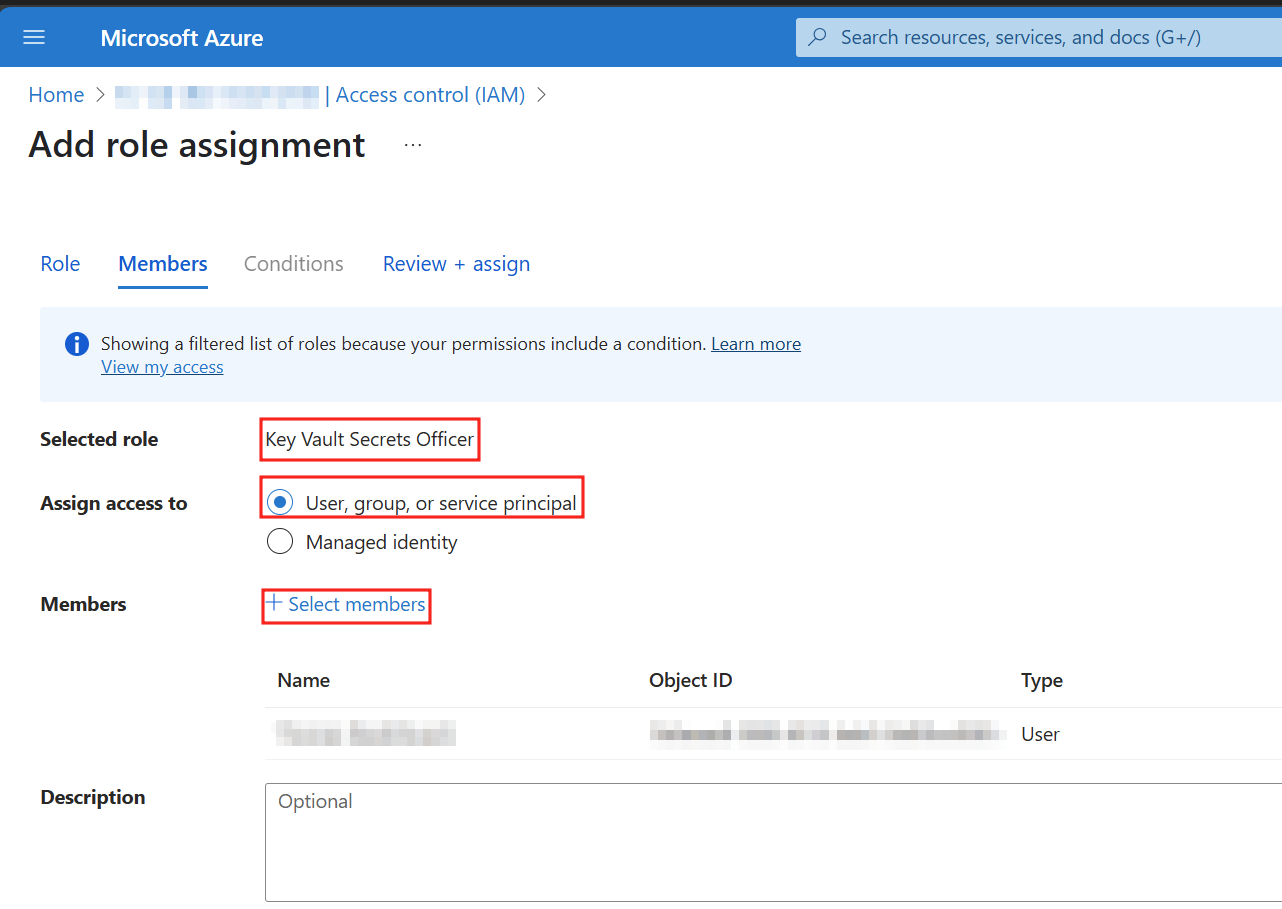1282x909 pixels.
Task: Focus the search resources box
Action: point(1040,38)
